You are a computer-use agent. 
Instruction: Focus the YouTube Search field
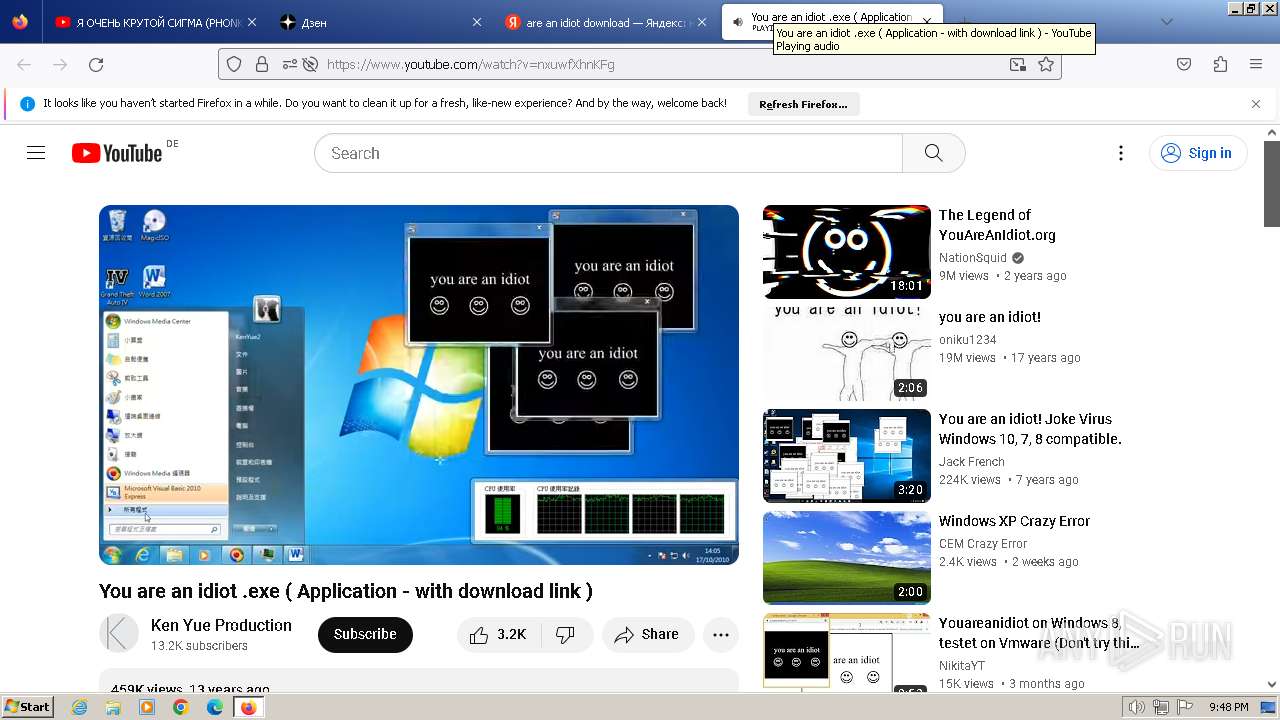pos(608,153)
